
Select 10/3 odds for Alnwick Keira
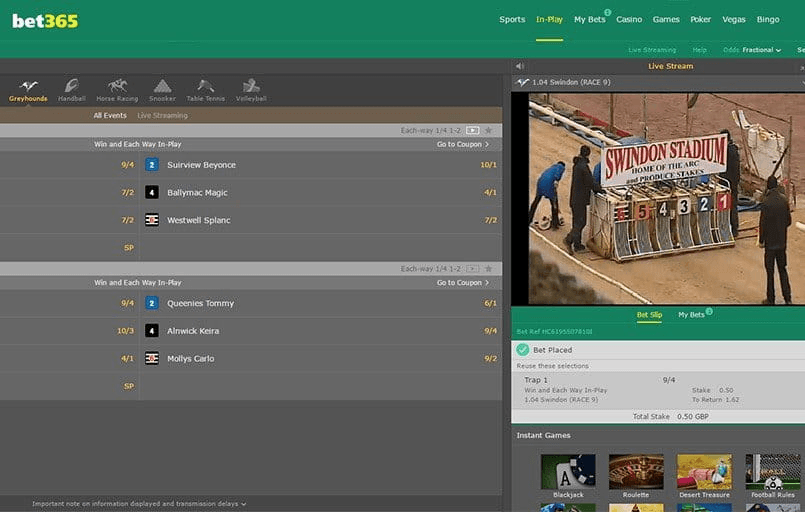[125, 331]
